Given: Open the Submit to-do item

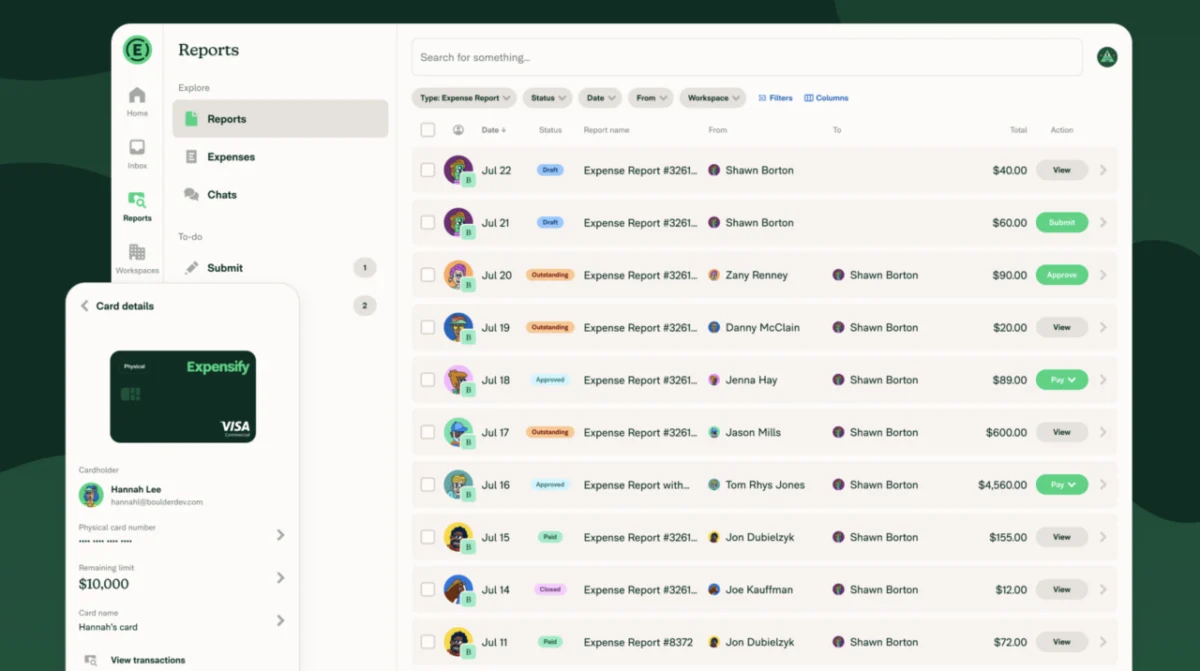Looking at the screenshot, I should [280, 268].
